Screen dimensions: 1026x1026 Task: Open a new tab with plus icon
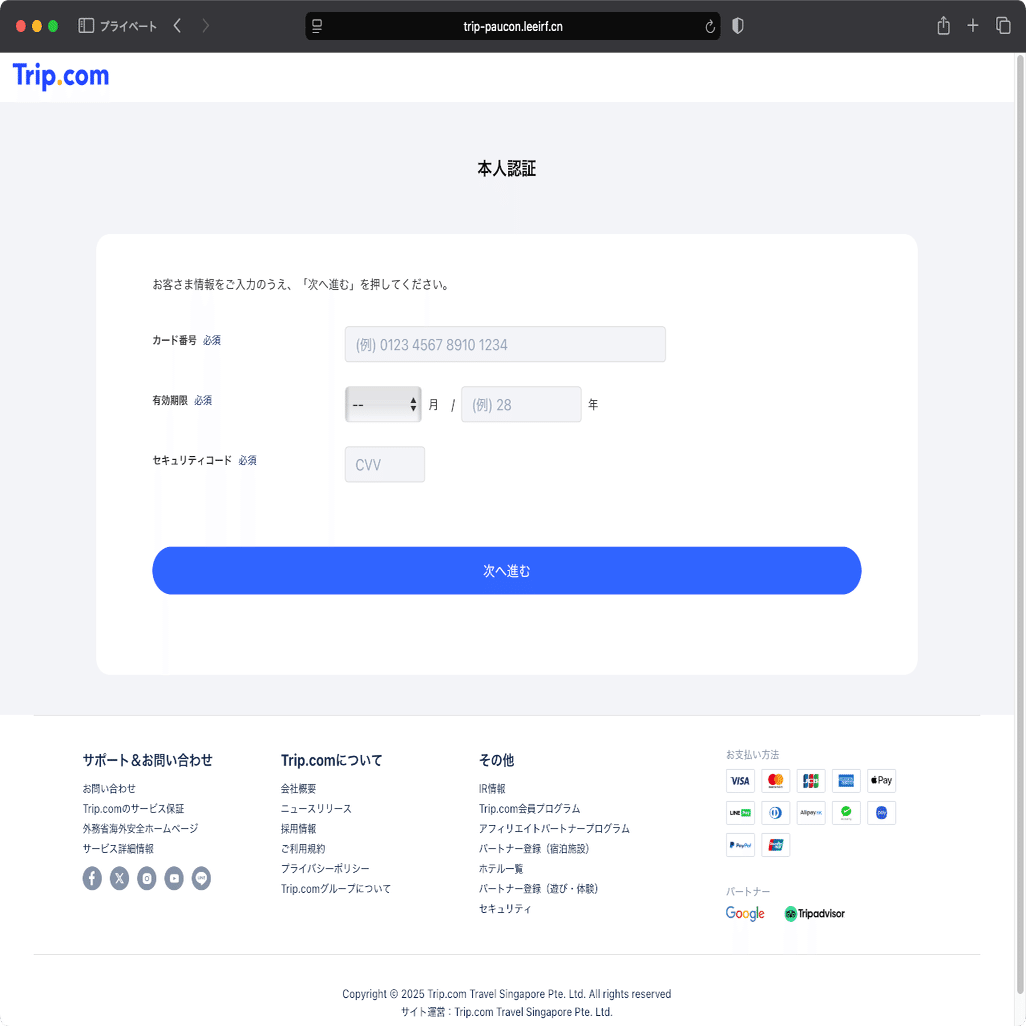(973, 26)
